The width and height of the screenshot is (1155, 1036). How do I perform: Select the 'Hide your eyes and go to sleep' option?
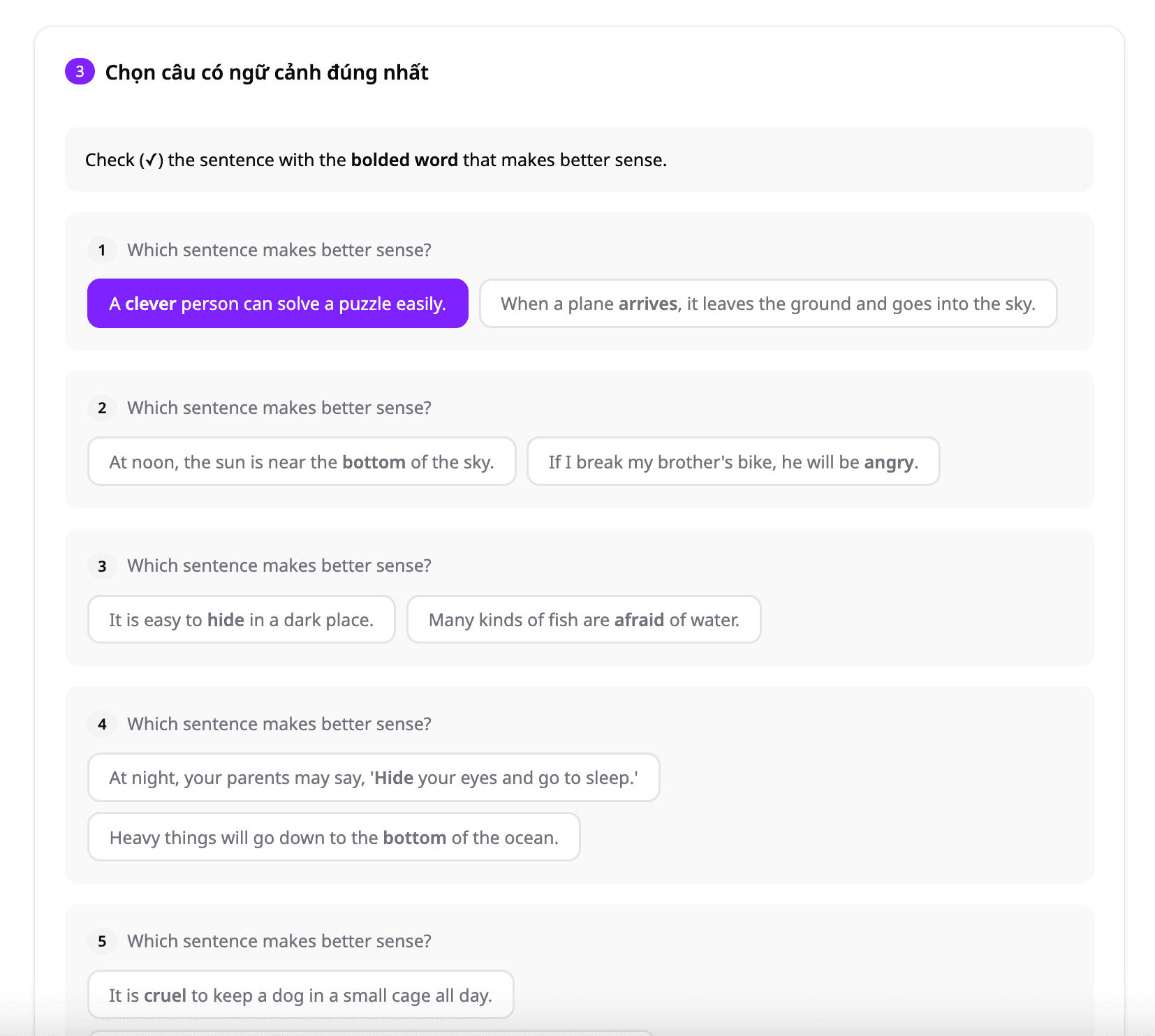(x=373, y=778)
